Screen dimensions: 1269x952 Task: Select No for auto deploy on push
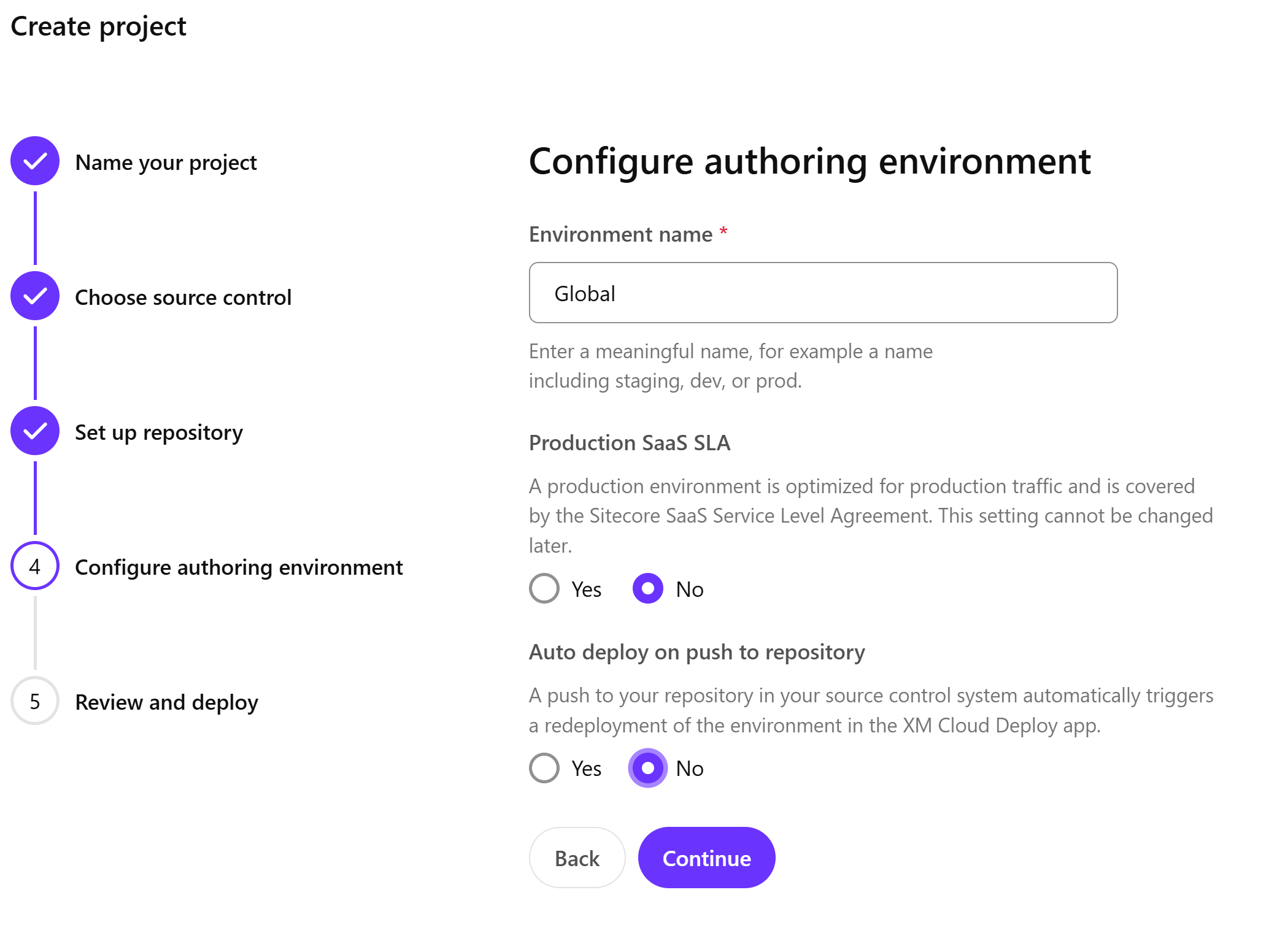coord(647,767)
